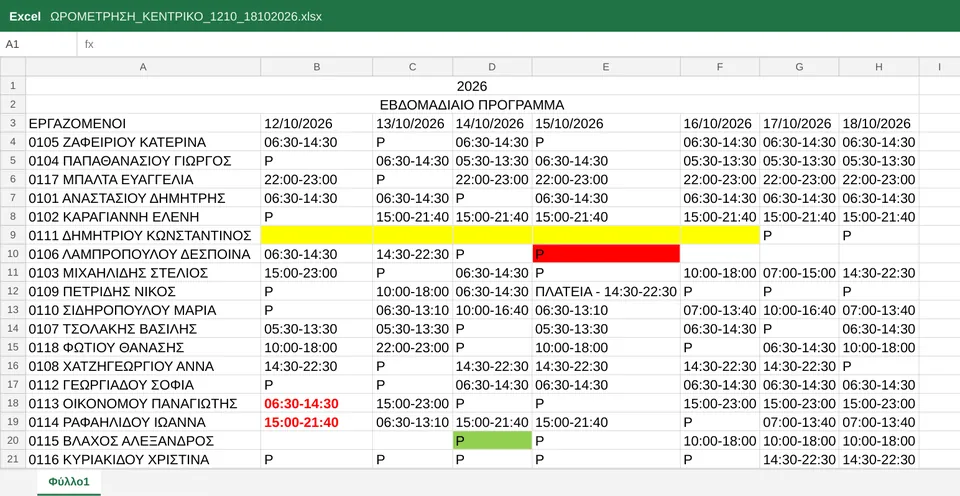Select the yellow cell in column B row 9
Screen dimensions: 960x496
tap(317, 235)
